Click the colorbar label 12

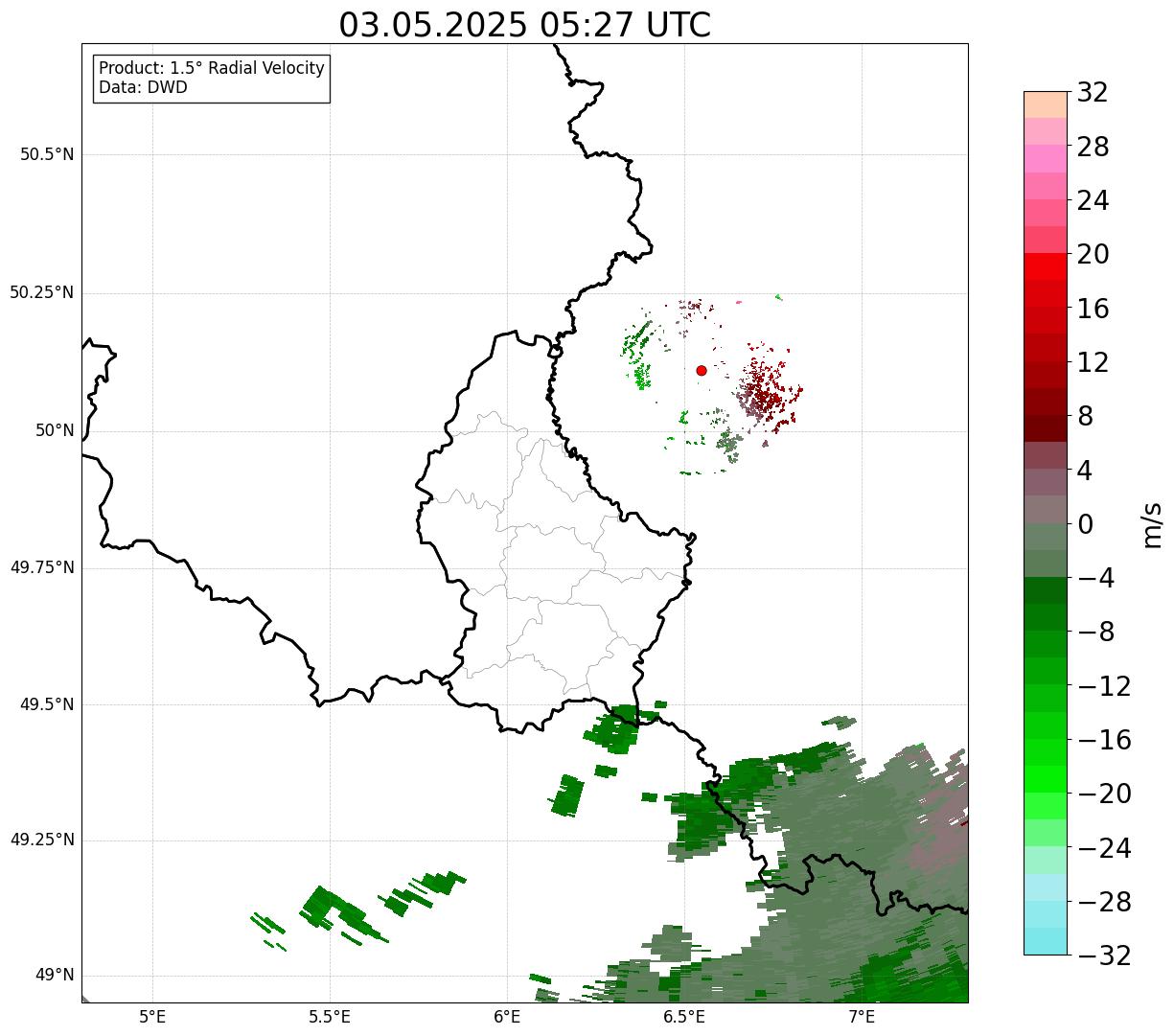pos(1093,363)
